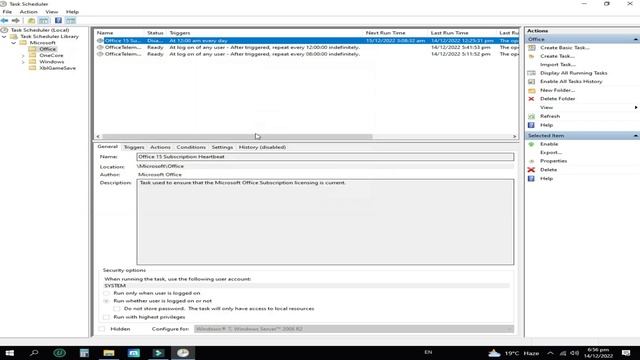Image resolution: width=640 pixels, height=360 pixels.
Task: Open the Help menu
Action: 72,12
